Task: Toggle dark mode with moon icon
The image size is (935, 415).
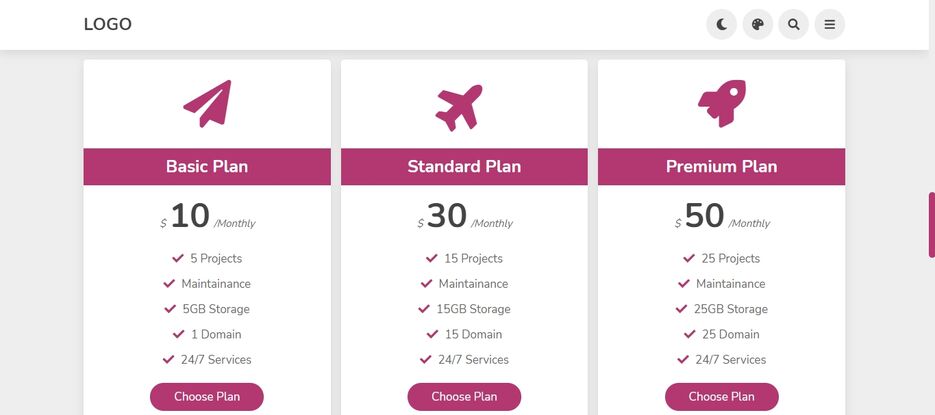Action: click(722, 24)
